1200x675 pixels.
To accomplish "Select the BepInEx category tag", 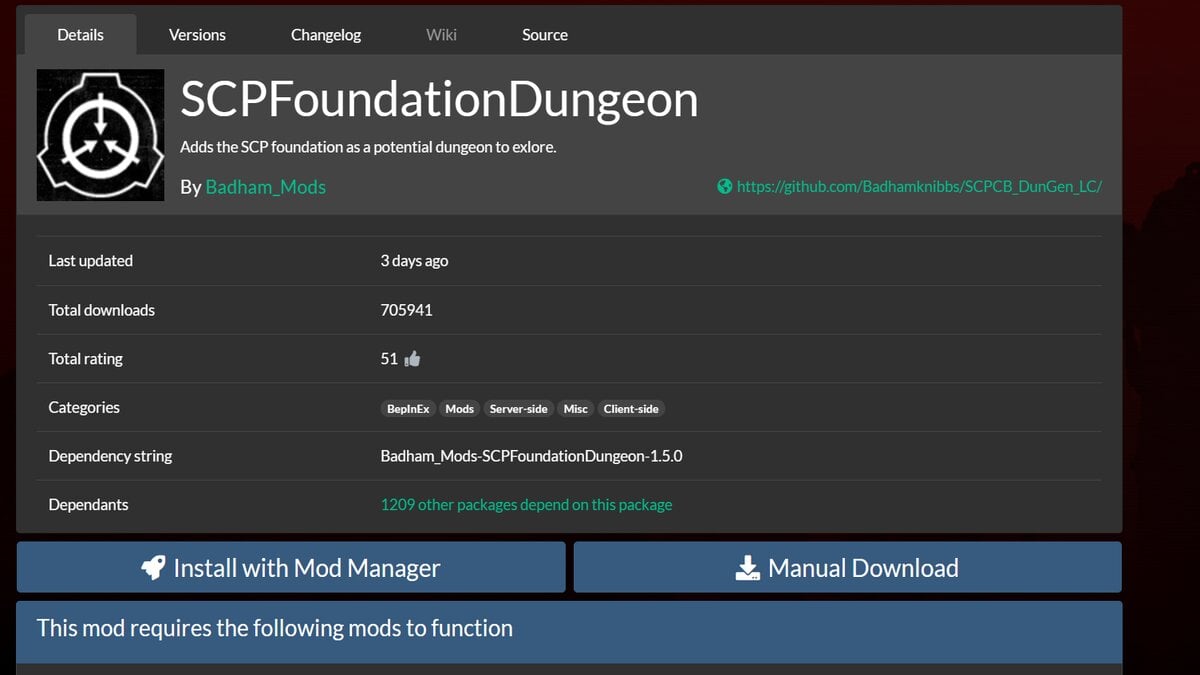I will coord(408,409).
